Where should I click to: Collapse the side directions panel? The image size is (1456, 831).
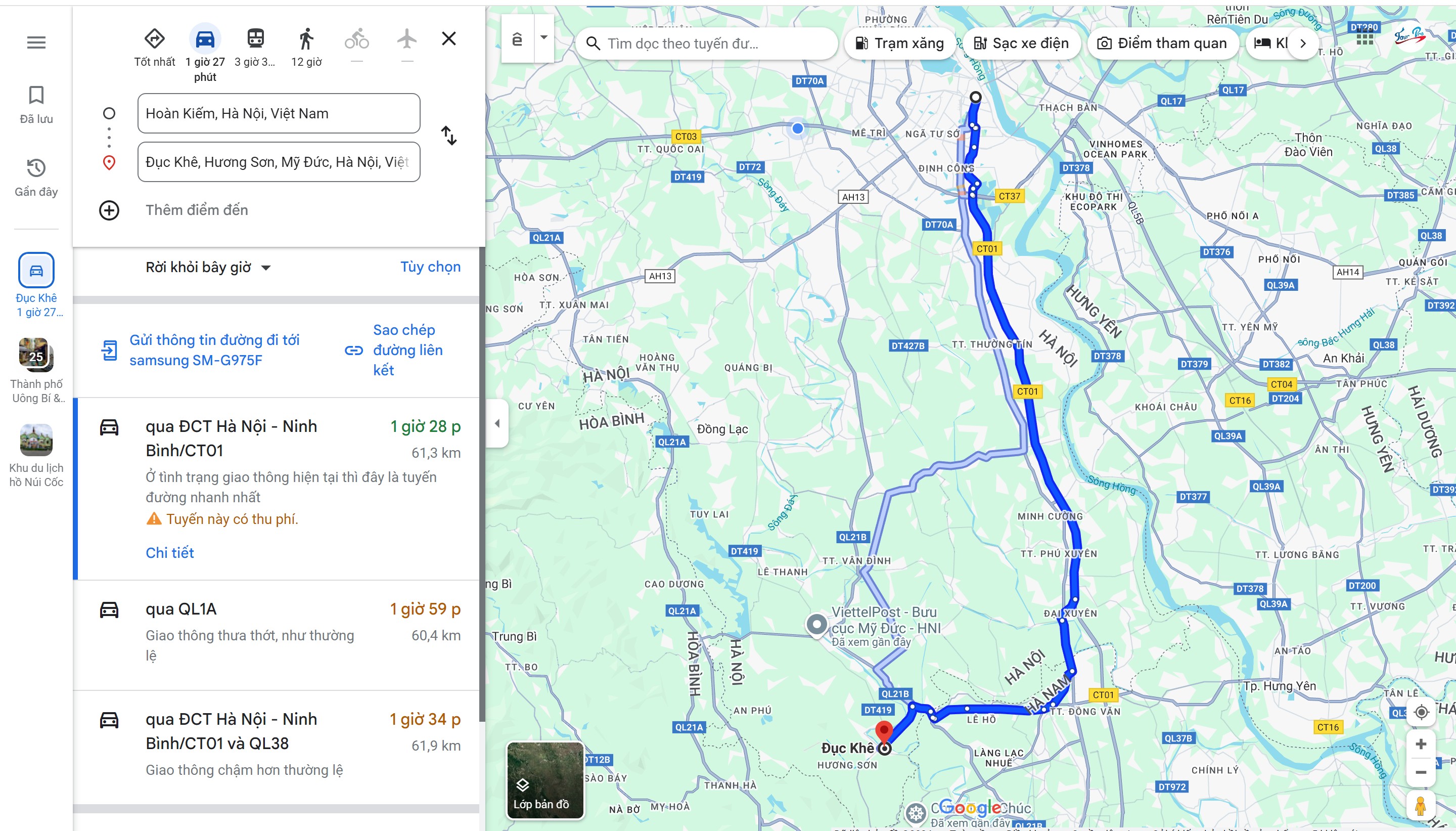(x=497, y=423)
